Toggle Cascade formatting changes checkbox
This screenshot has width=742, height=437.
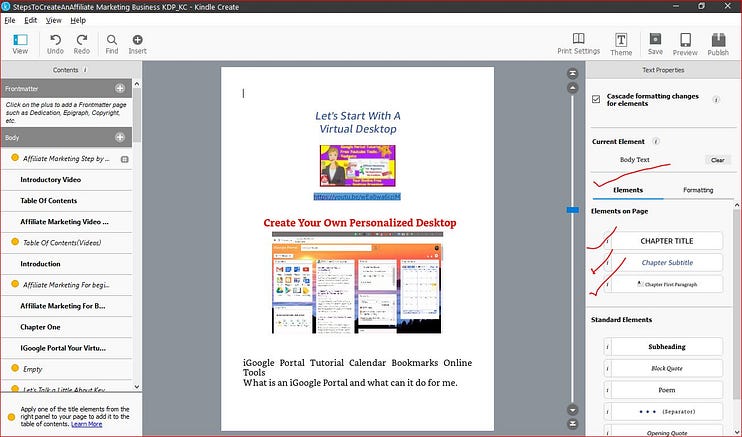tap(596, 99)
